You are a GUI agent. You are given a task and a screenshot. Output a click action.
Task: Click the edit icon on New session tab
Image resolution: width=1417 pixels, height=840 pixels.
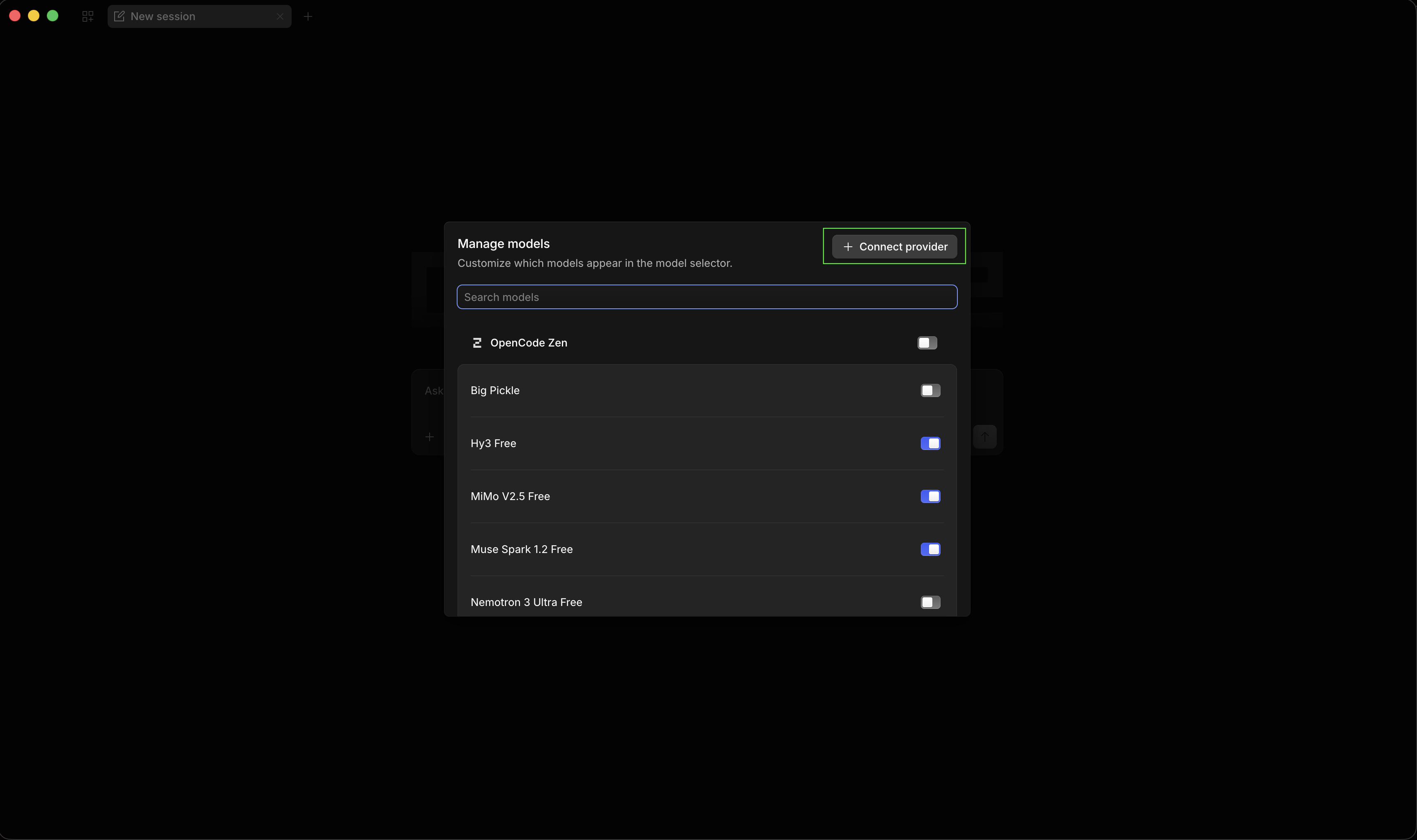(x=119, y=16)
